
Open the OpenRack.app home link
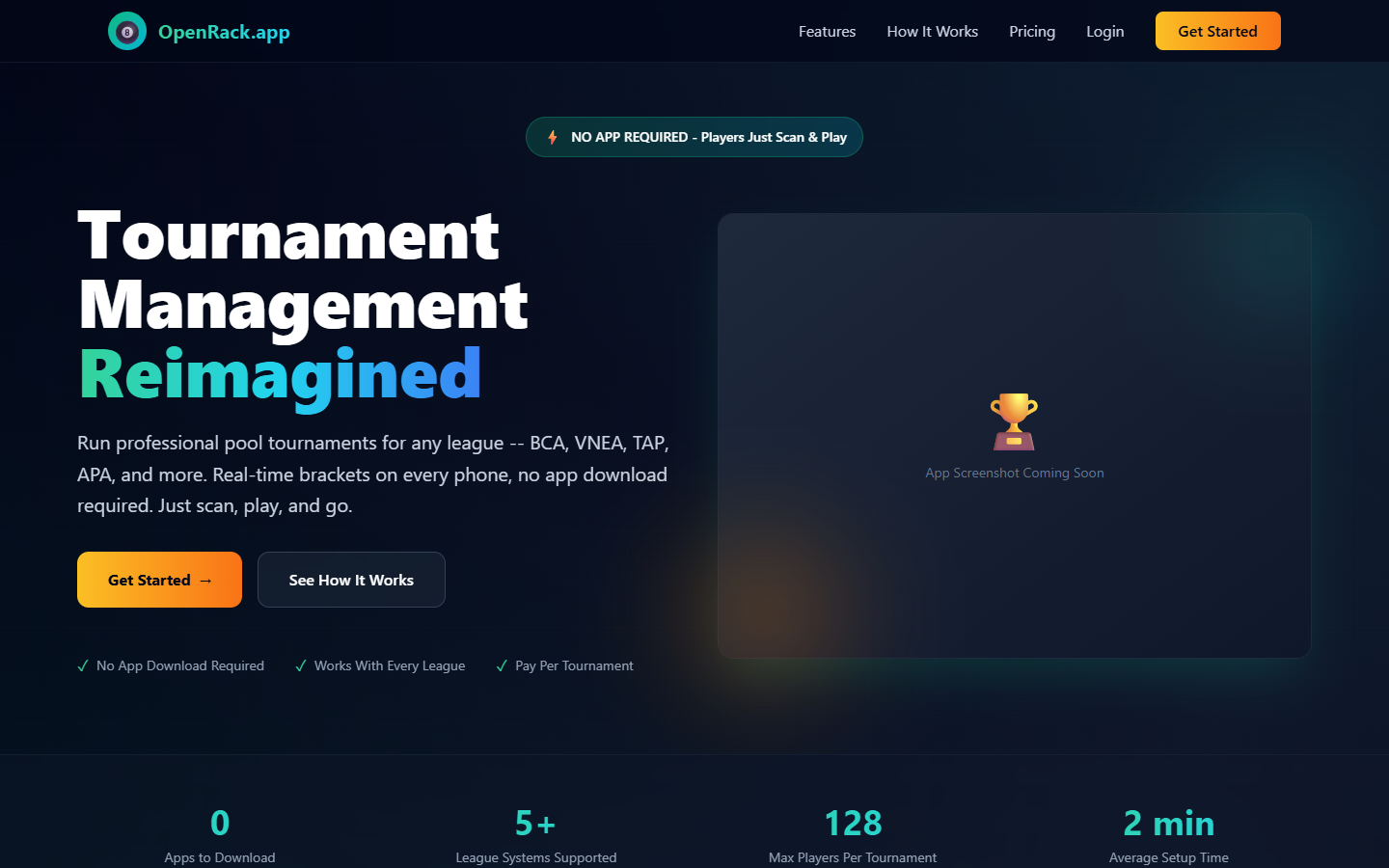[199, 31]
